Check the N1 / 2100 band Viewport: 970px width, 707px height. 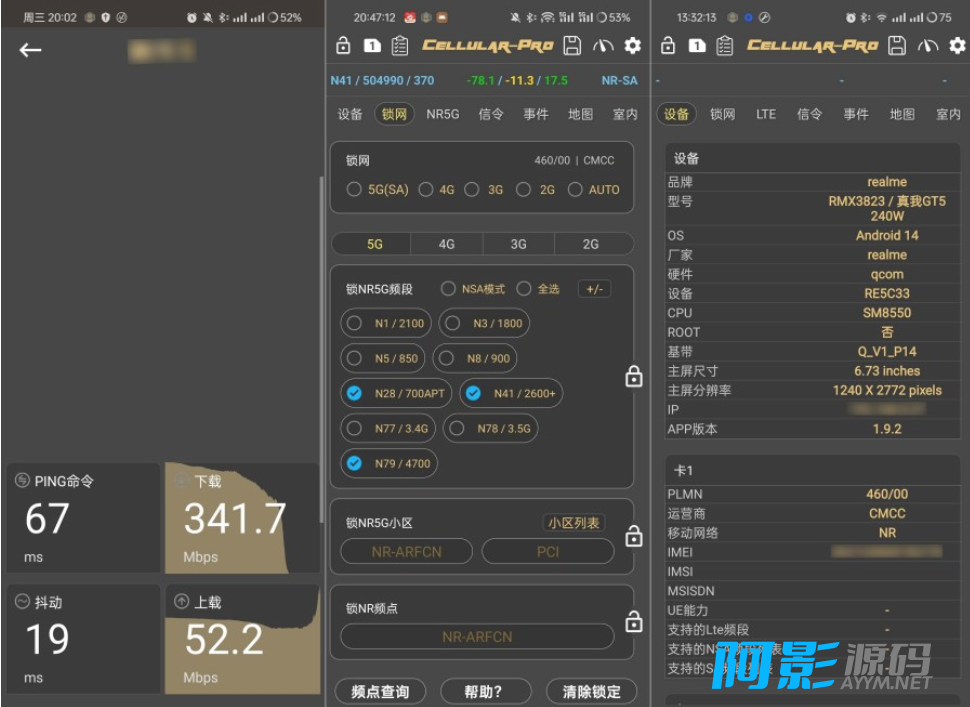pyautogui.click(x=385, y=323)
